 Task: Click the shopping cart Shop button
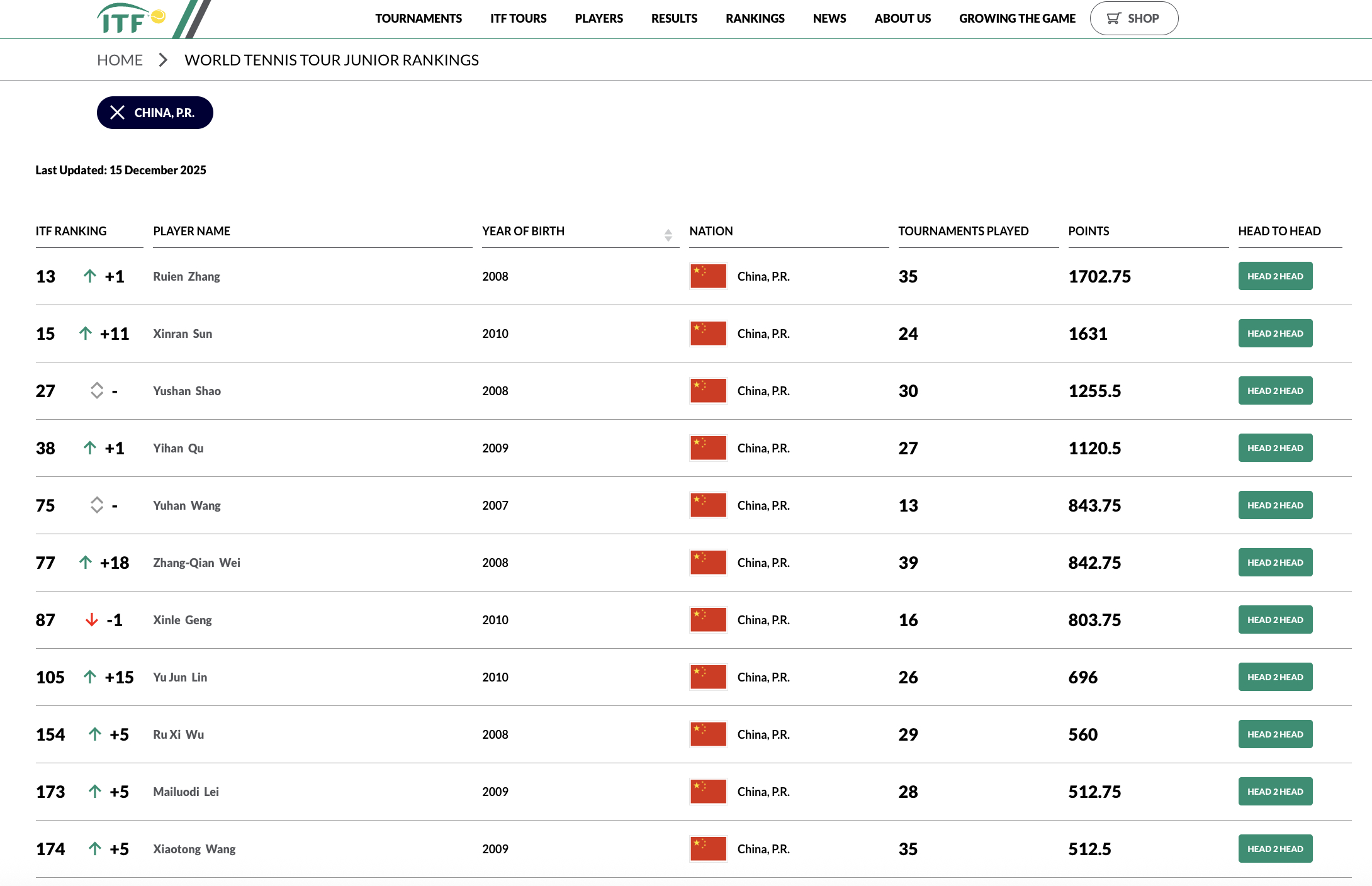(x=1133, y=18)
